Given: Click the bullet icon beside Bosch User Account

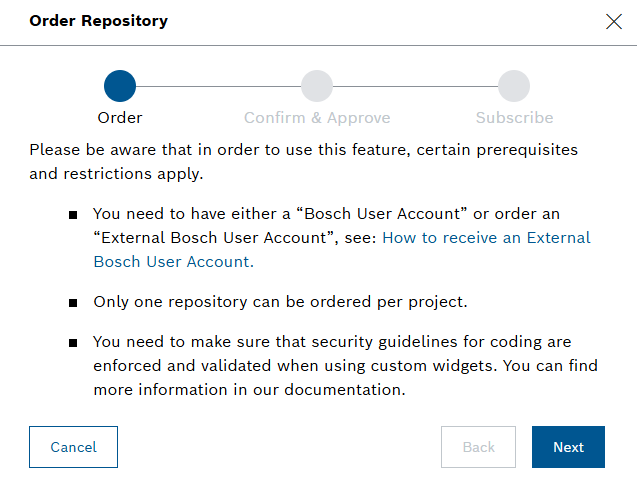Looking at the screenshot, I should (x=73, y=215).
